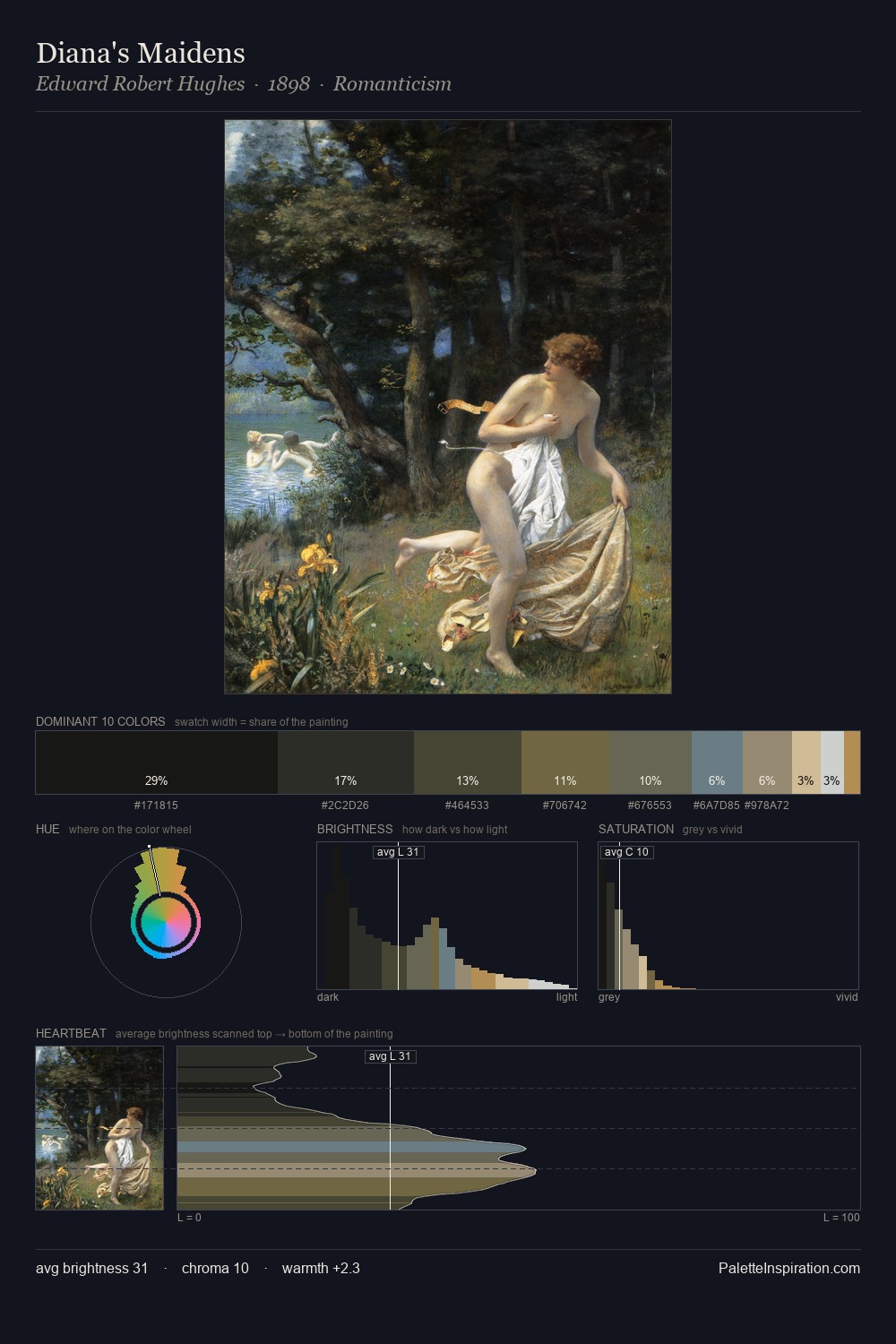
Task: Click the "HEARTBEAT" section heading
Action: (x=71, y=1033)
